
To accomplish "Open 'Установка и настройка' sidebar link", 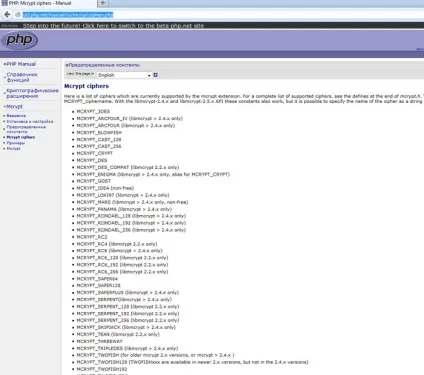I will click(30, 121).
